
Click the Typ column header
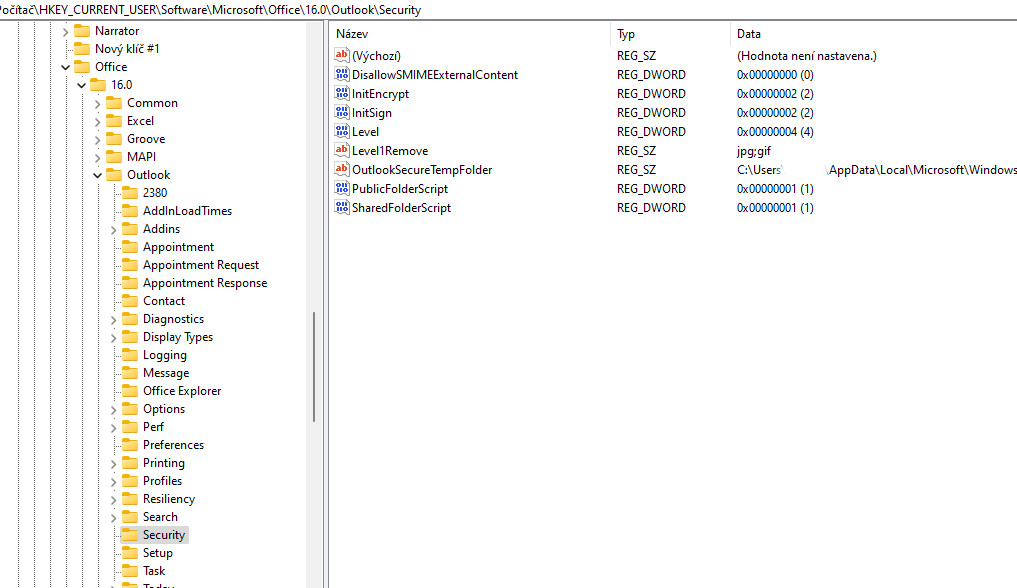626,34
